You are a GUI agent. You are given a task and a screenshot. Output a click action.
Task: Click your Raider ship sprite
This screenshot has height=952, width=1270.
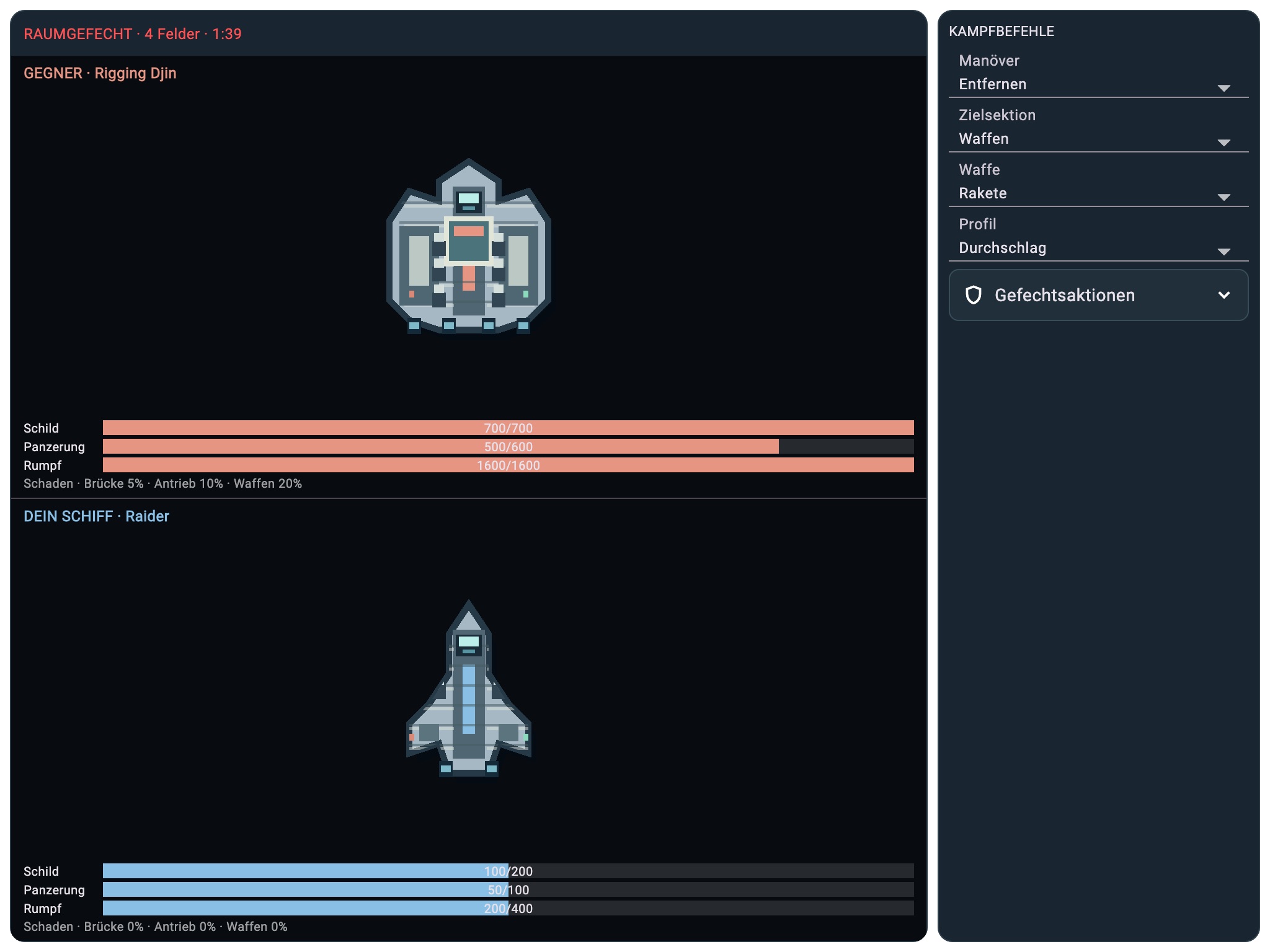[x=469, y=689]
